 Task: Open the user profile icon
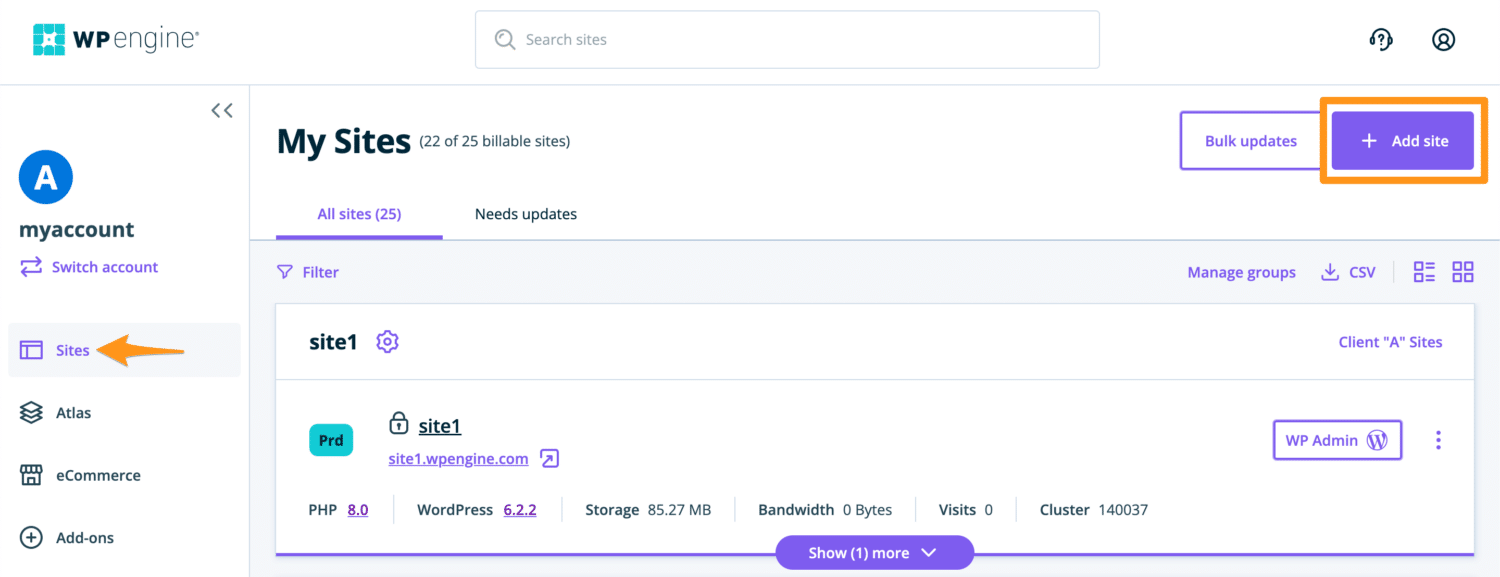1443,40
